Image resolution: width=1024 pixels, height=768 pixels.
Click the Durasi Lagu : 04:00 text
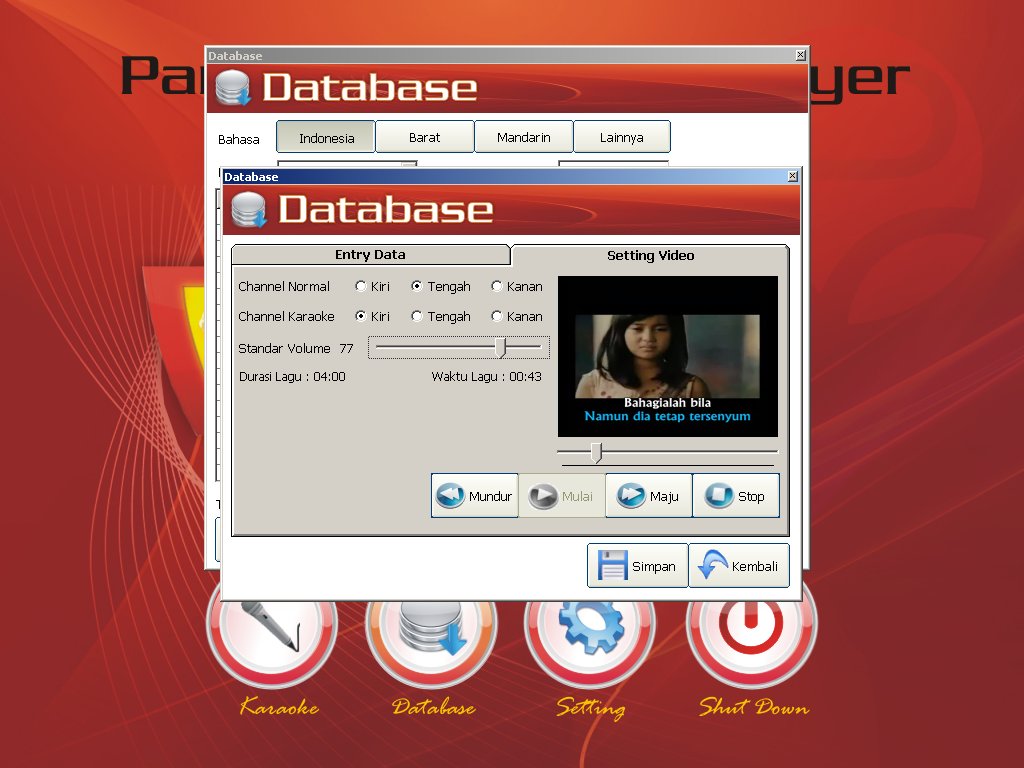pyautogui.click(x=292, y=376)
